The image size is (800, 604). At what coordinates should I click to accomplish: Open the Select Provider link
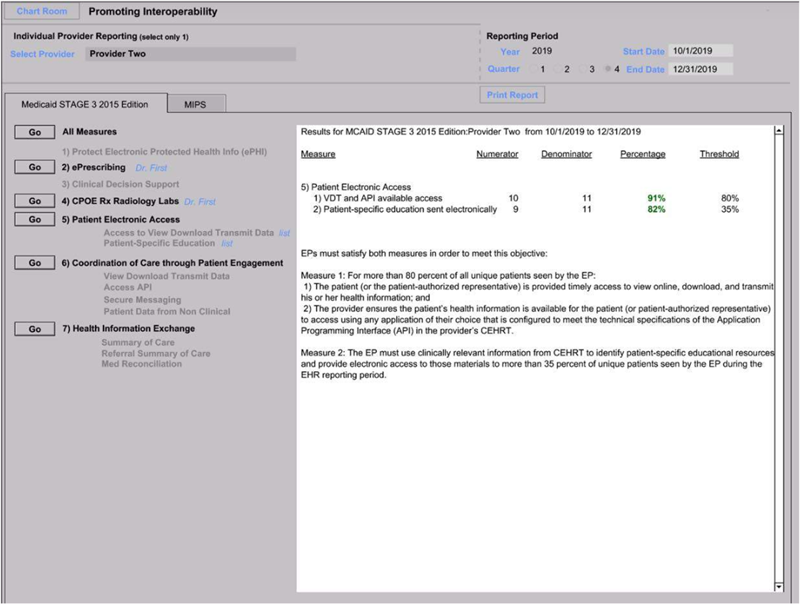42,54
